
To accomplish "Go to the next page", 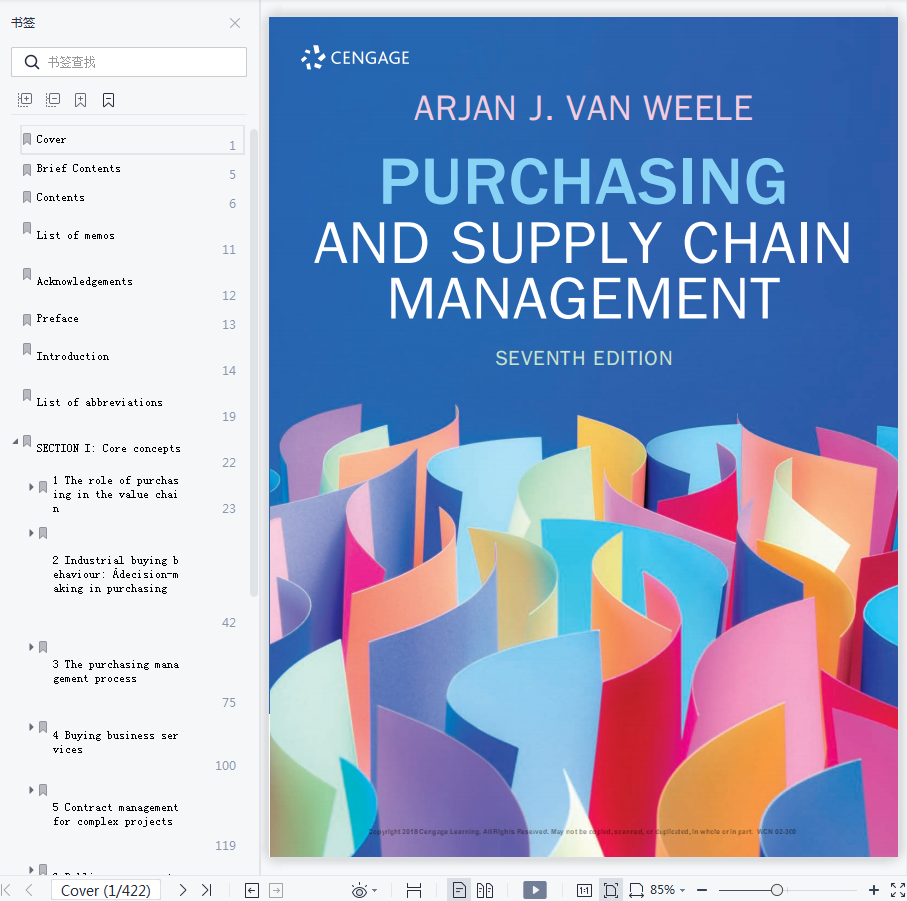I will [183, 890].
